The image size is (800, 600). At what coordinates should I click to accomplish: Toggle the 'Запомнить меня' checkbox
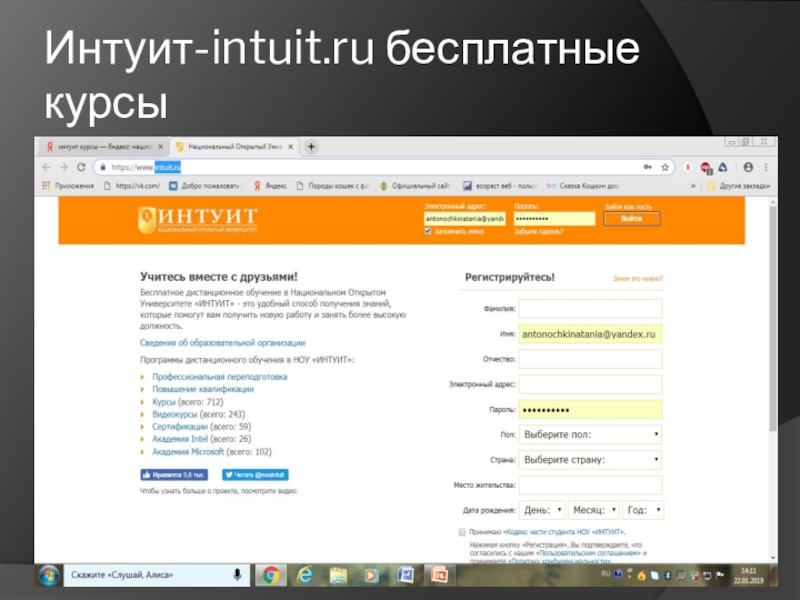tap(428, 230)
